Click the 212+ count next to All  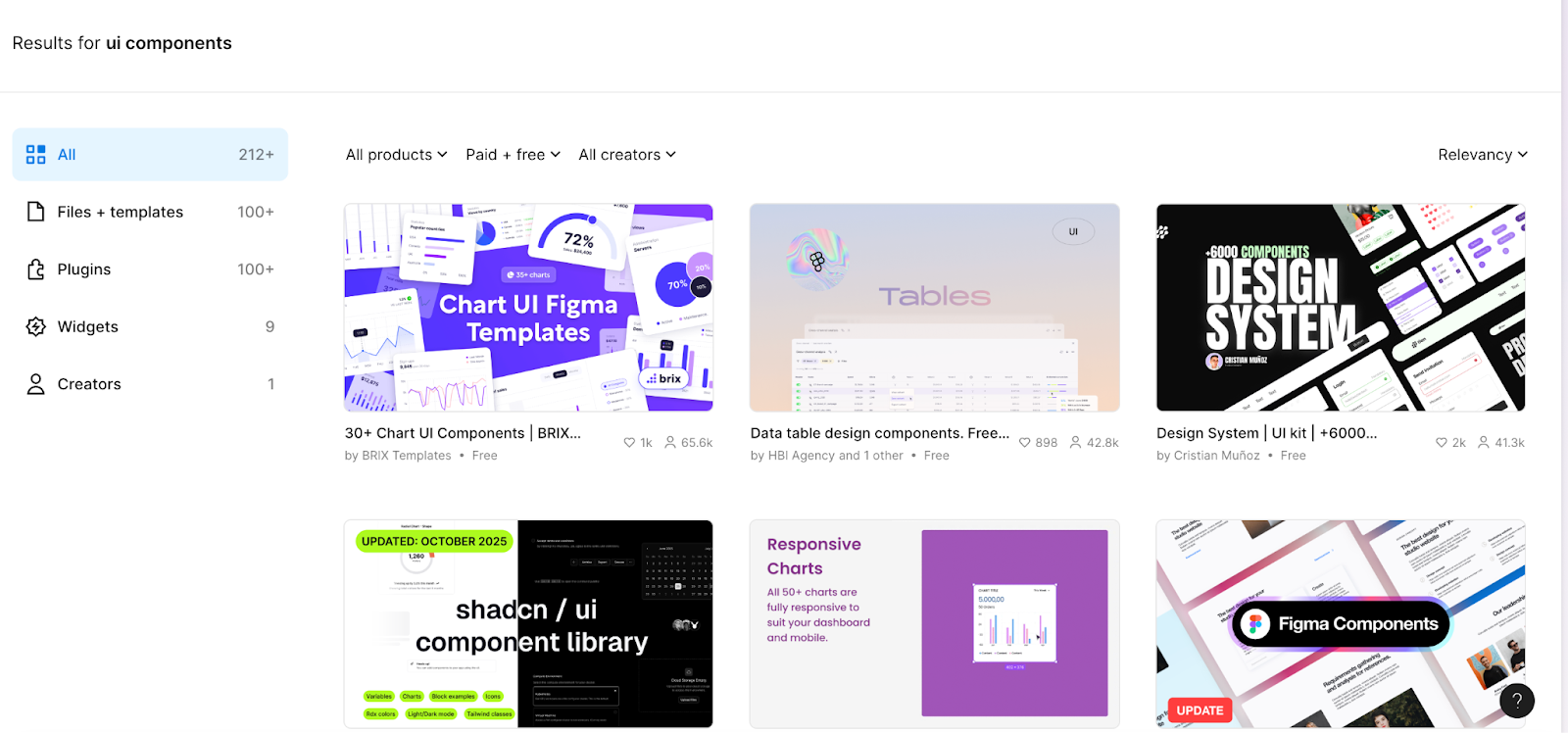(x=257, y=155)
